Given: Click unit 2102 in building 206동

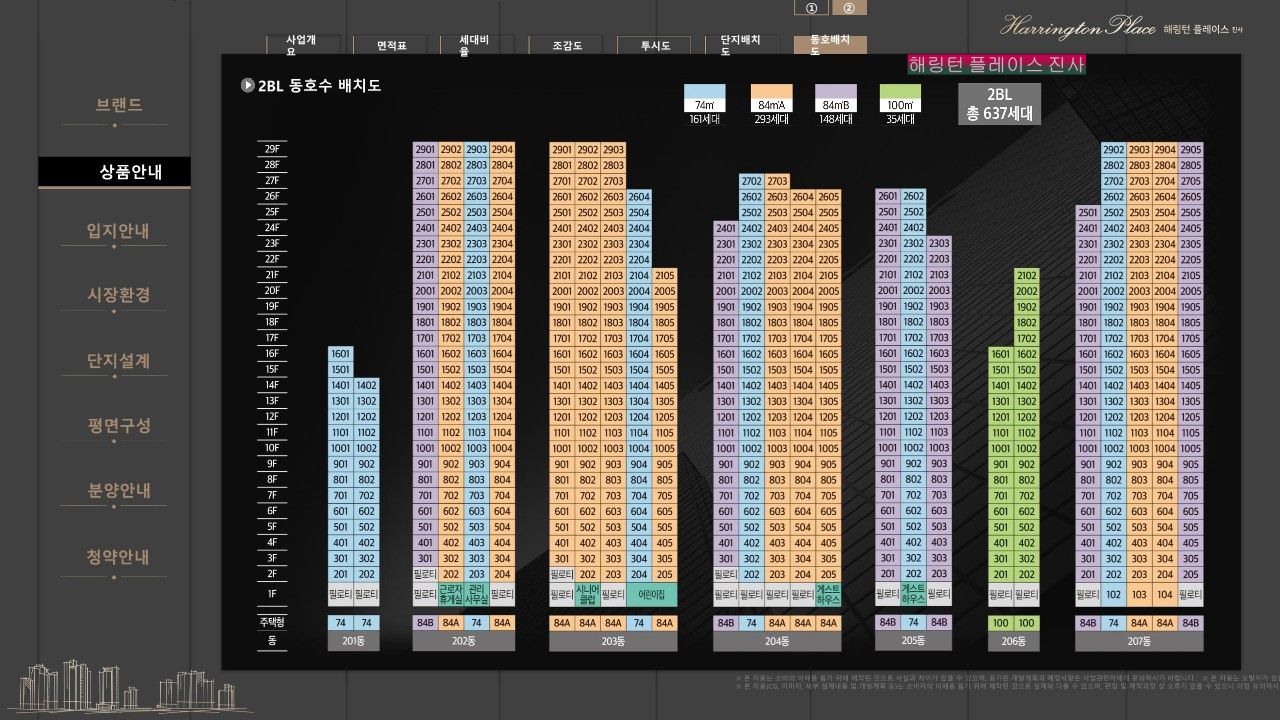Looking at the screenshot, I should (x=1026, y=275).
